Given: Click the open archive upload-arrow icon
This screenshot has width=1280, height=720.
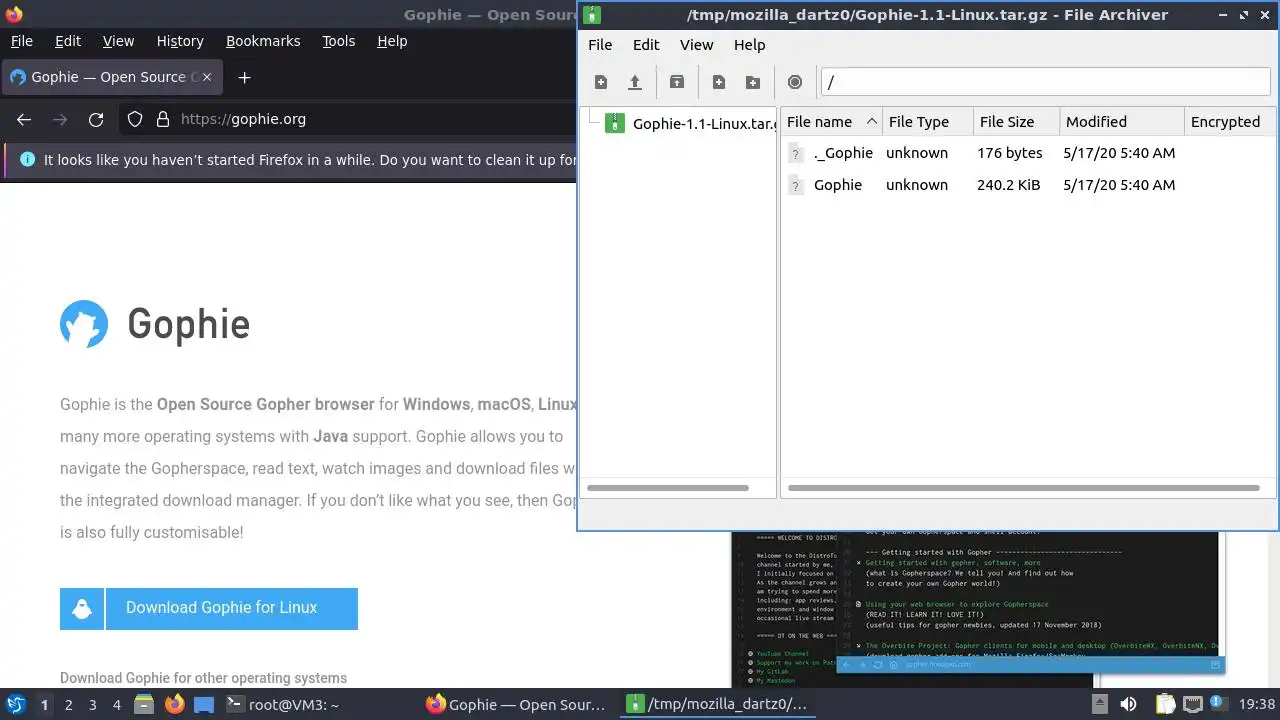Looking at the screenshot, I should point(635,82).
